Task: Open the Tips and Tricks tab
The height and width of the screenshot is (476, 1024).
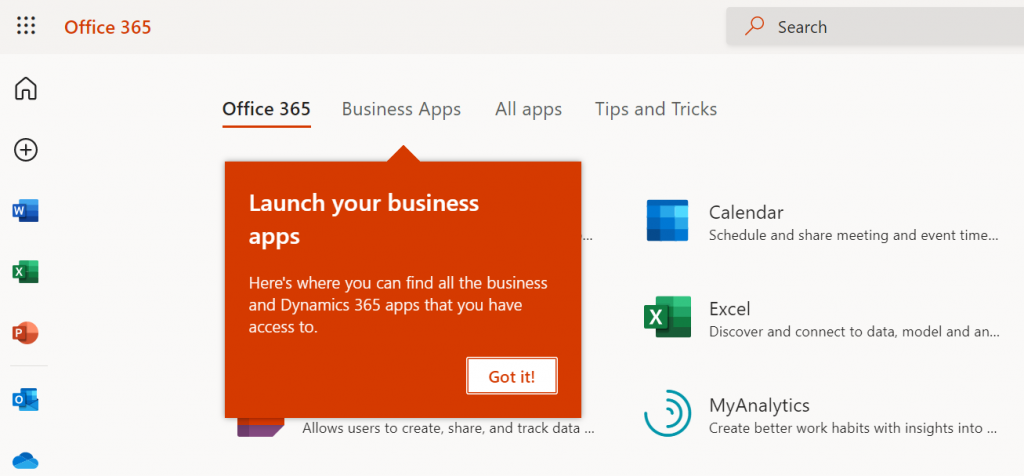Action: coord(656,109)
